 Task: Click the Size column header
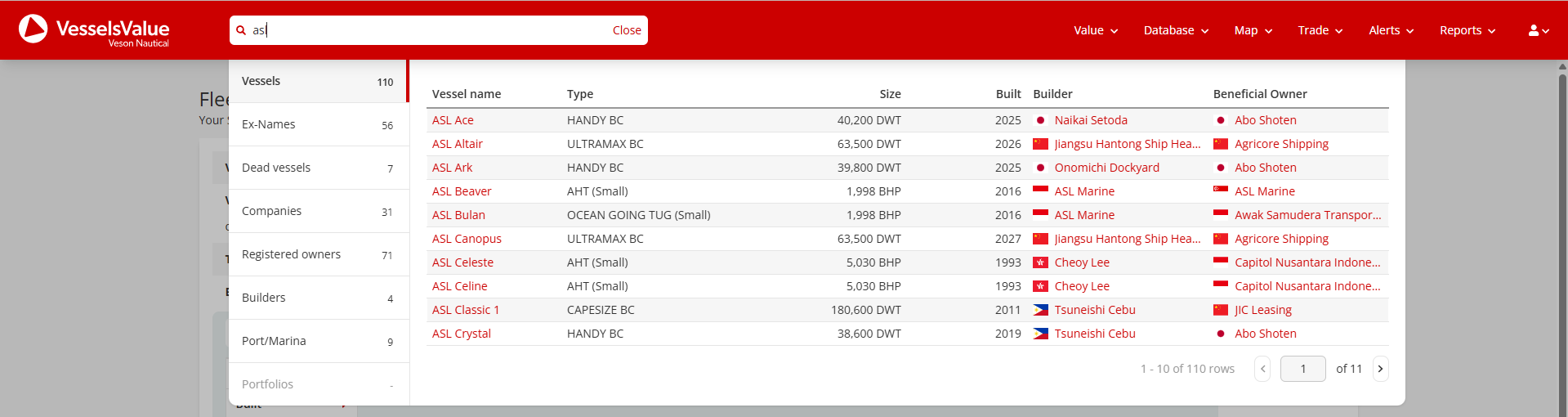890,94
